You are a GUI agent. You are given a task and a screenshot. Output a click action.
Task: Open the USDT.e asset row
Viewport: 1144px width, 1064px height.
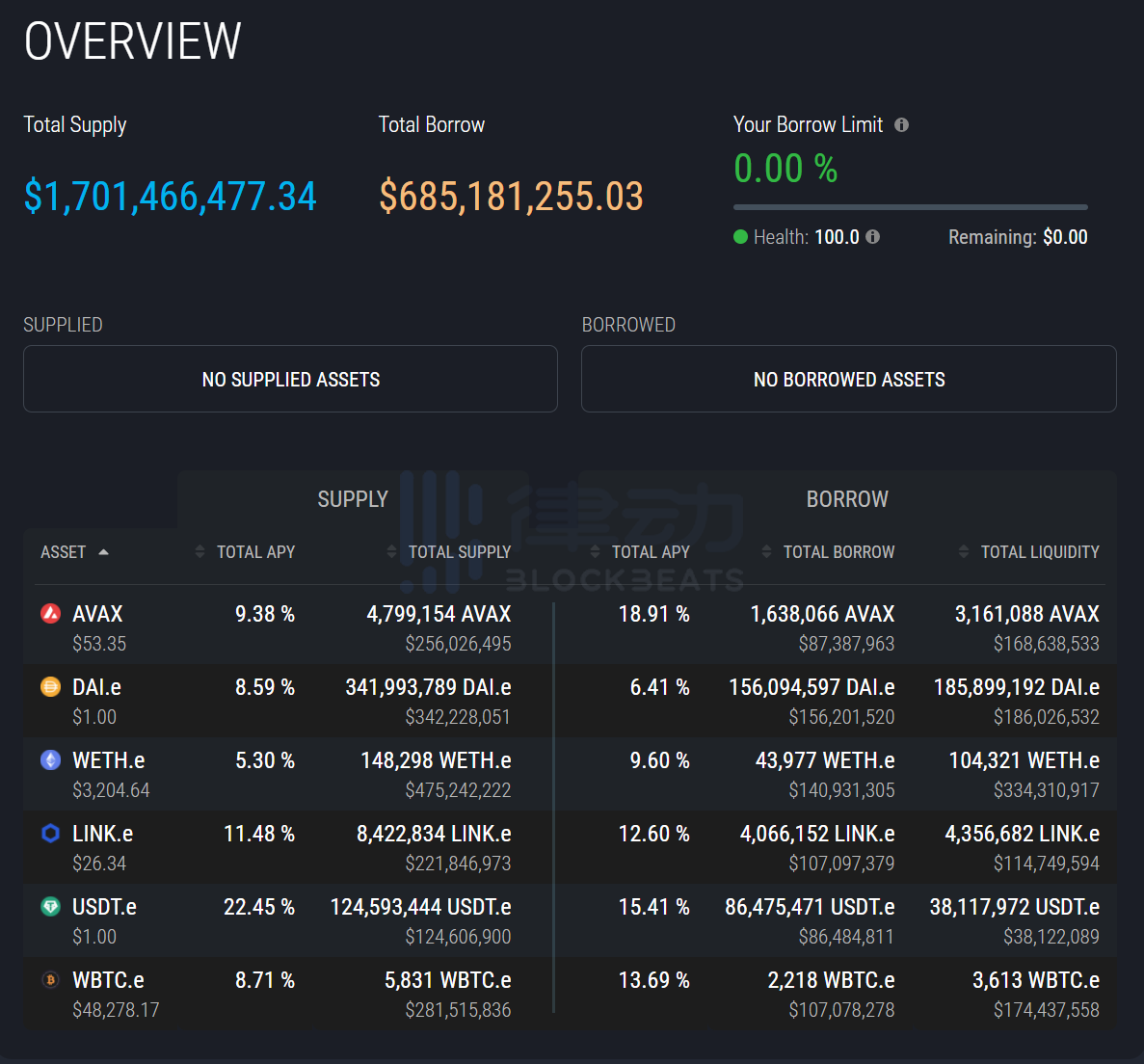point(570,921)
